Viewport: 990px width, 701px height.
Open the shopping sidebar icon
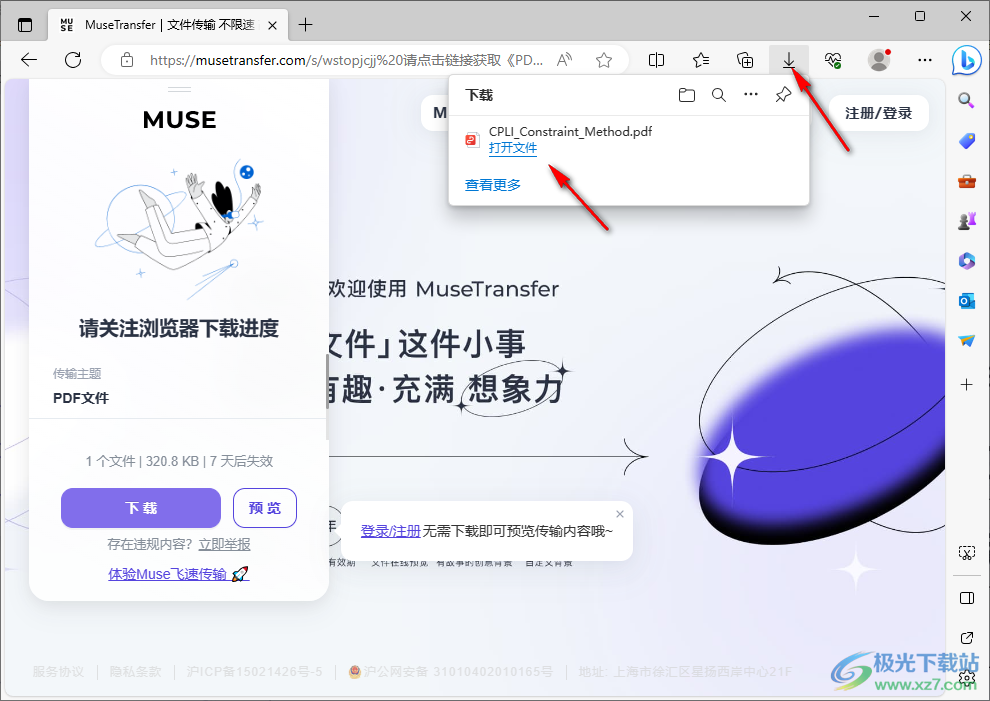tap(965, 140)
